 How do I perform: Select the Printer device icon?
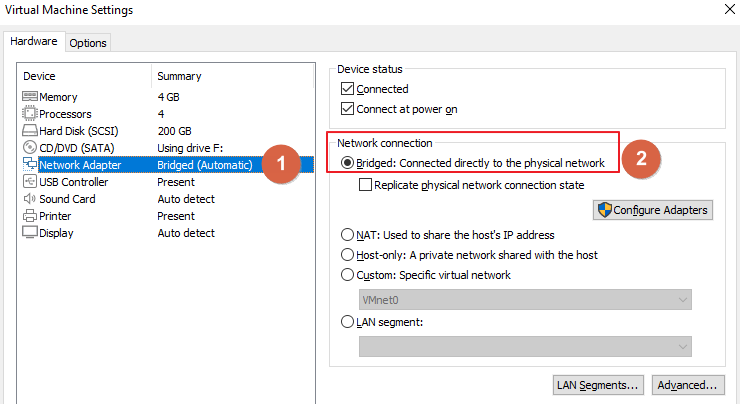[x=30, y=216]
